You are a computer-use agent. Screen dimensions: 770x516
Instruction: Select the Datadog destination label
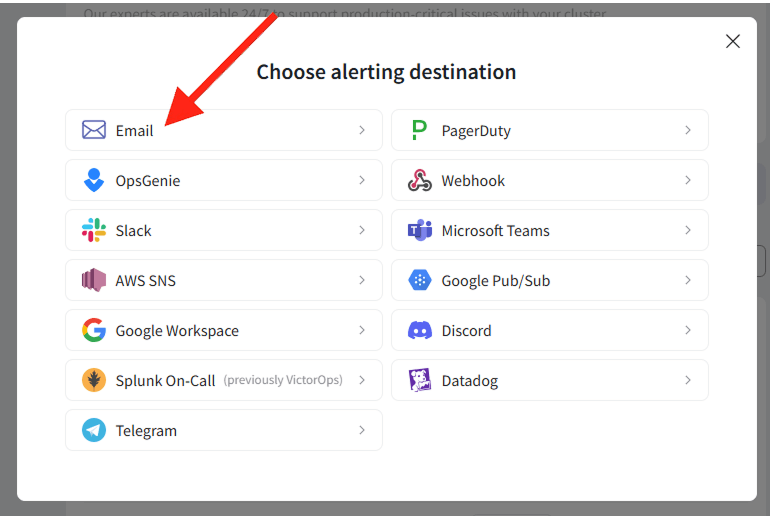469,381
